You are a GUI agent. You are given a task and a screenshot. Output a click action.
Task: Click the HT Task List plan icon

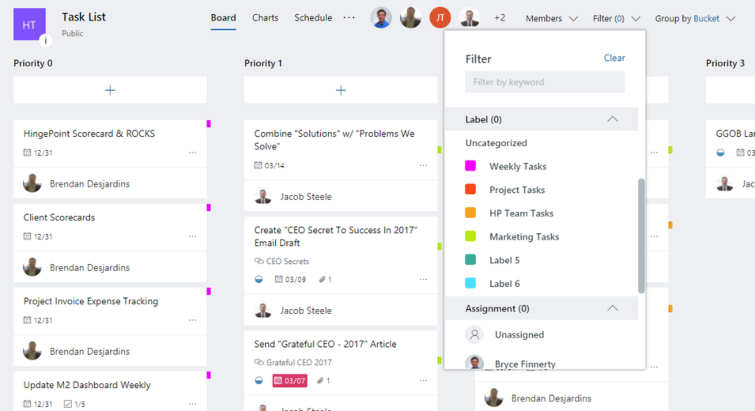coord(29,23)
